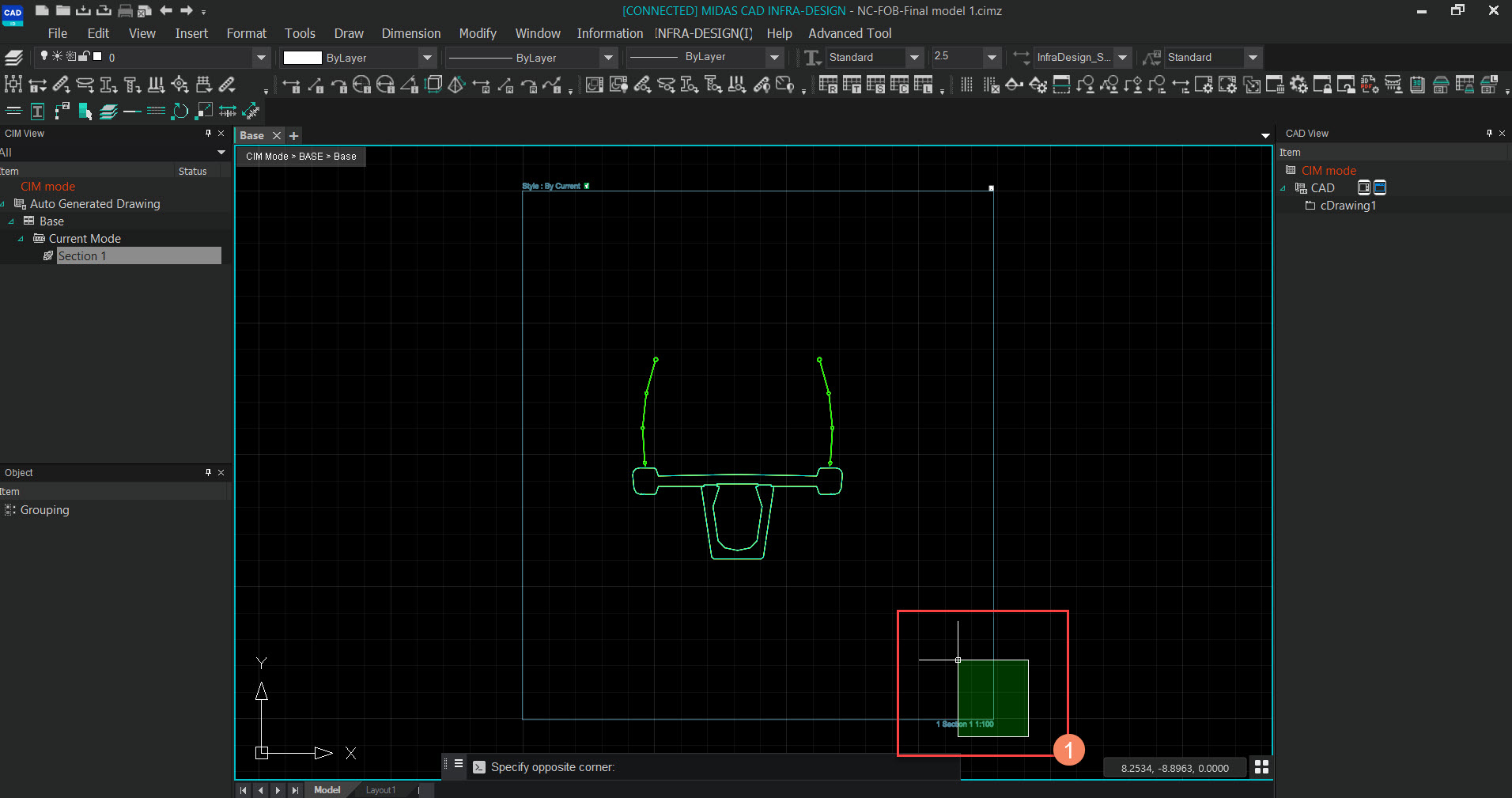The width and height of the screenshot is (1512, 798).
Task: Click the 3D PDF export icon
Action: click(x=1370, y=85)
